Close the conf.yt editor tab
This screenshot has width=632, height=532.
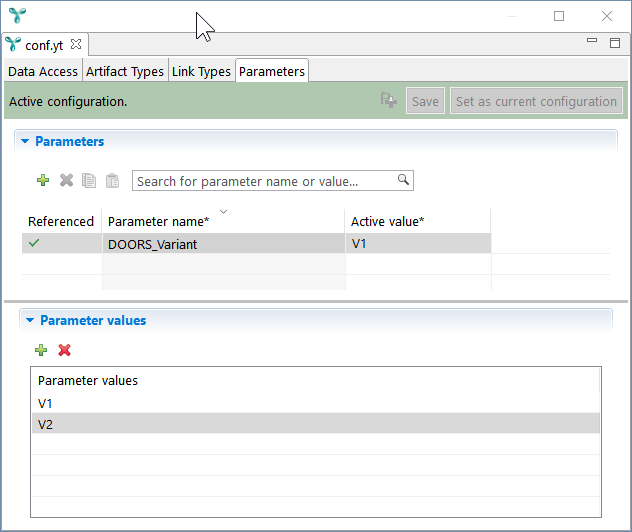[x=76, y=44]
